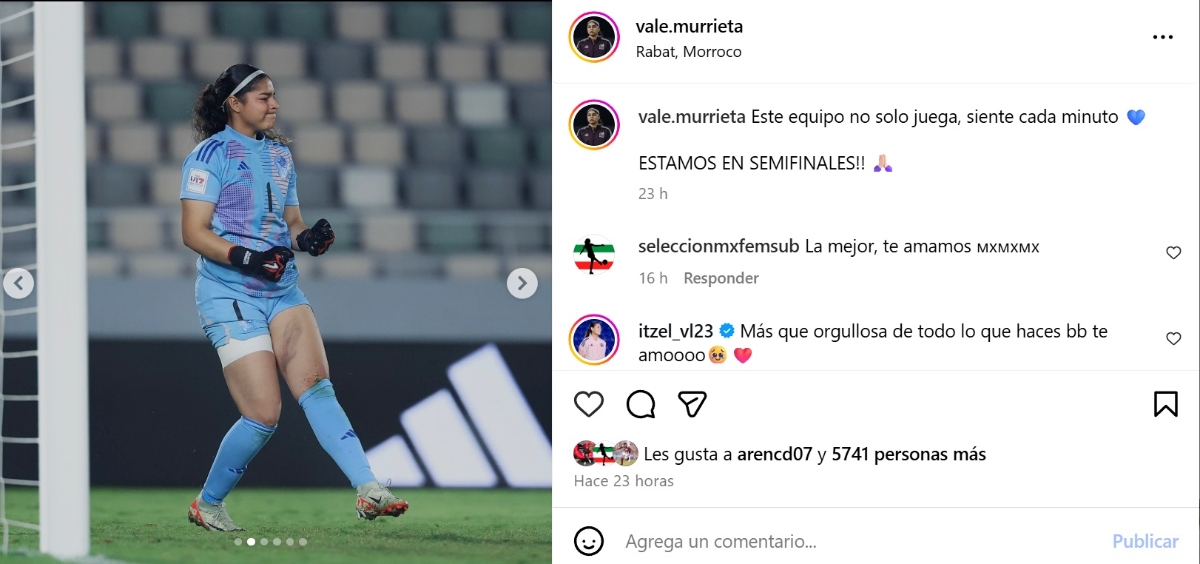The image size is (1200, 564).
Task: Open more options three-dot menu
Action: click(x=1162, y=37)
